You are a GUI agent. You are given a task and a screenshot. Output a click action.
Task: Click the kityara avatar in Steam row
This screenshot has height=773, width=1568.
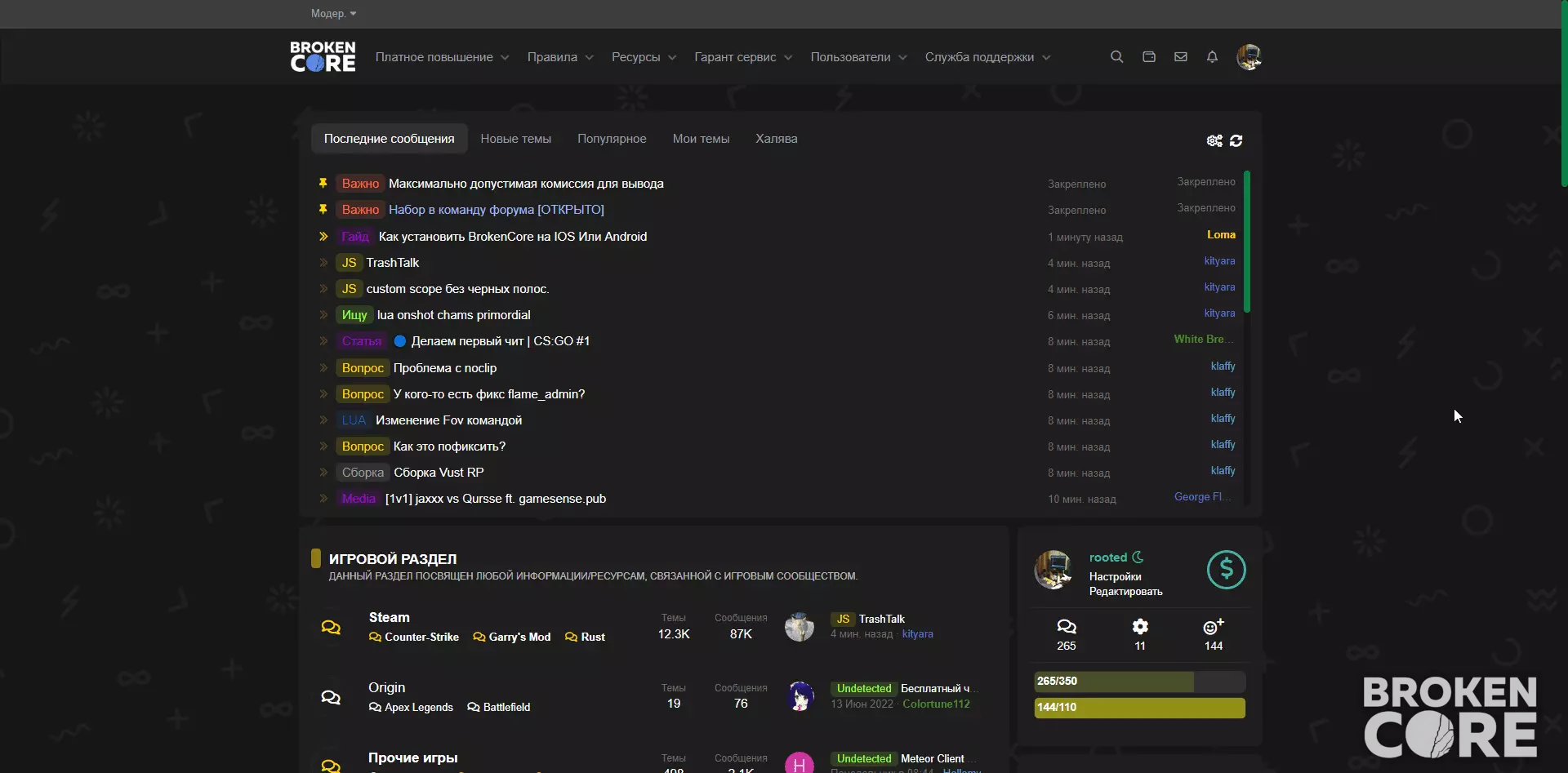800,627
